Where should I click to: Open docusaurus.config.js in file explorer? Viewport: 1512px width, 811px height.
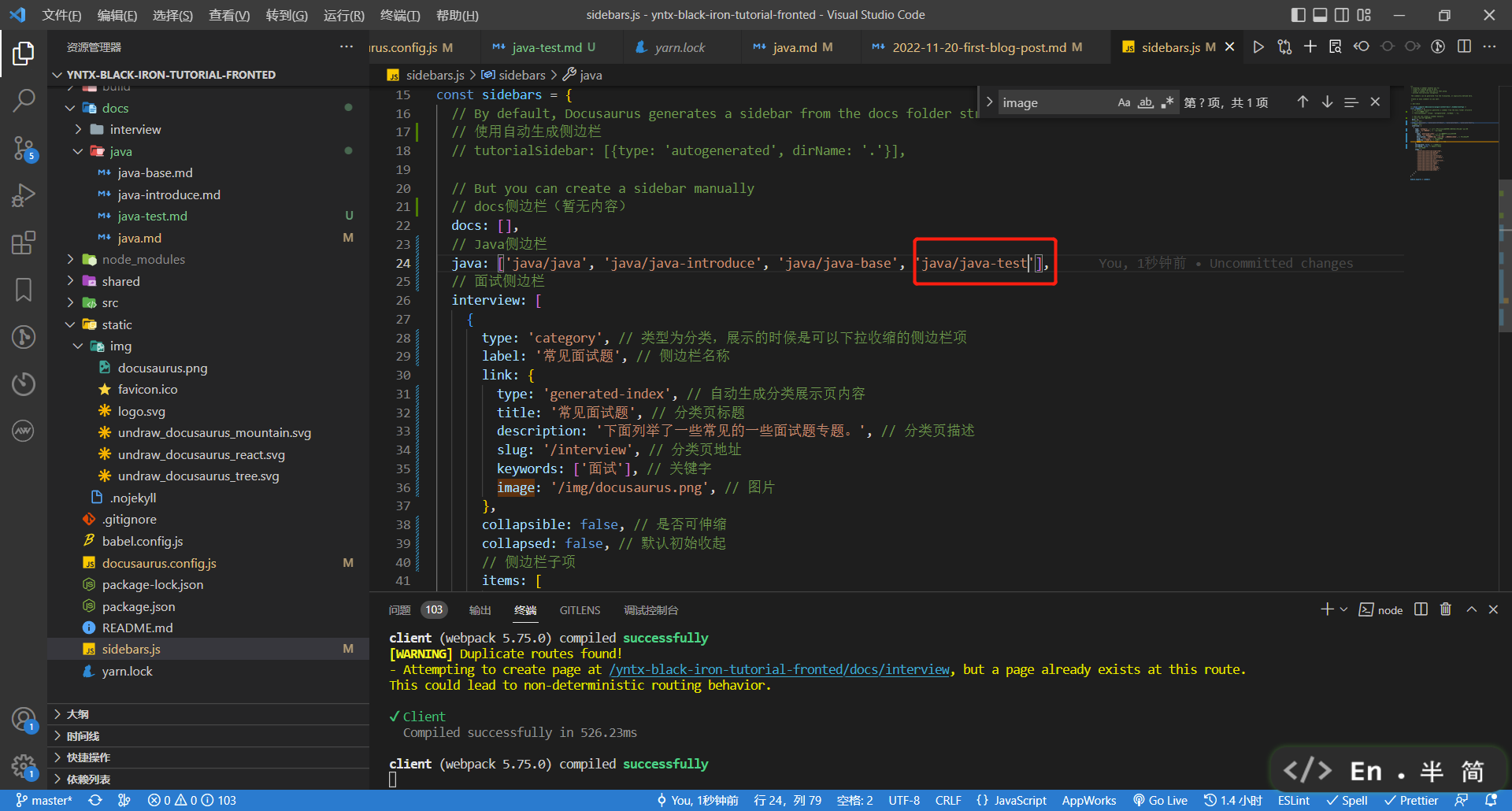click(209, 563)
